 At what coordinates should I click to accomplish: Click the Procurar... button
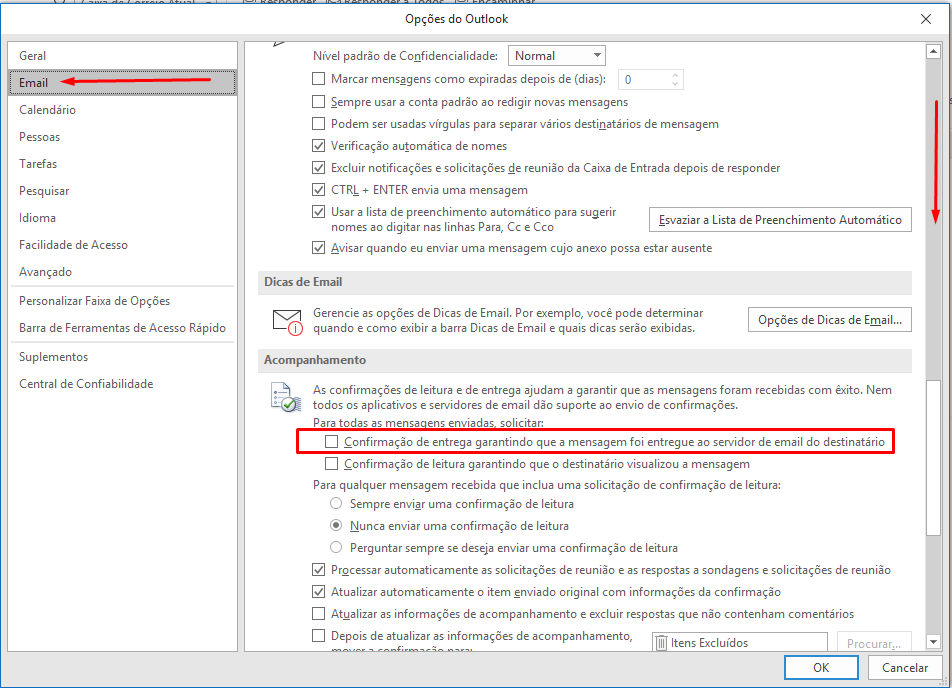[x=874, y=642]
